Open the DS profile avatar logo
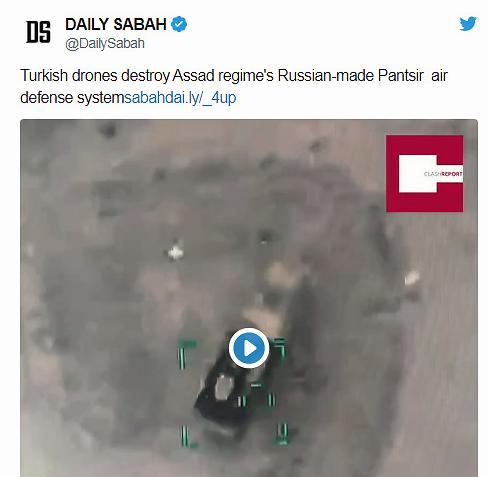The width and height of the screenshot is (488, 477). pos(38,32)
